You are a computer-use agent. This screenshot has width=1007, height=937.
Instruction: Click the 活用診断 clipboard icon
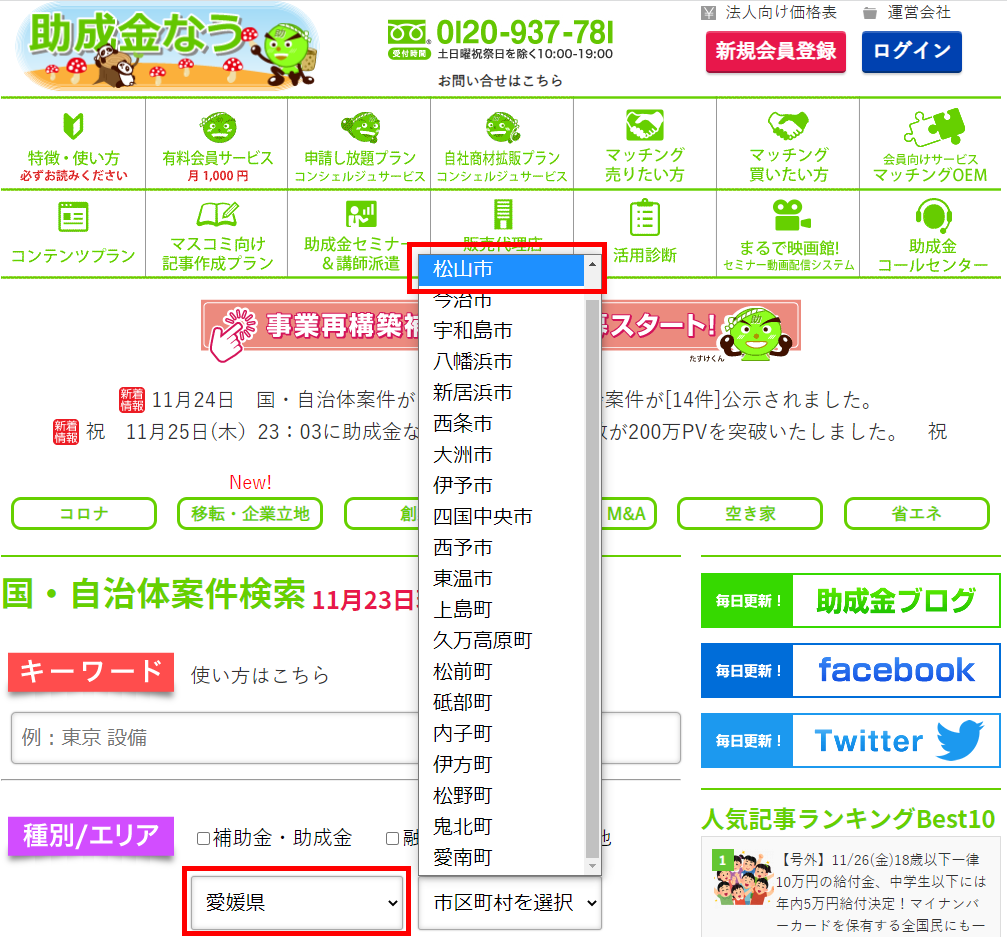pyautogui.click(x=644, y=217)
